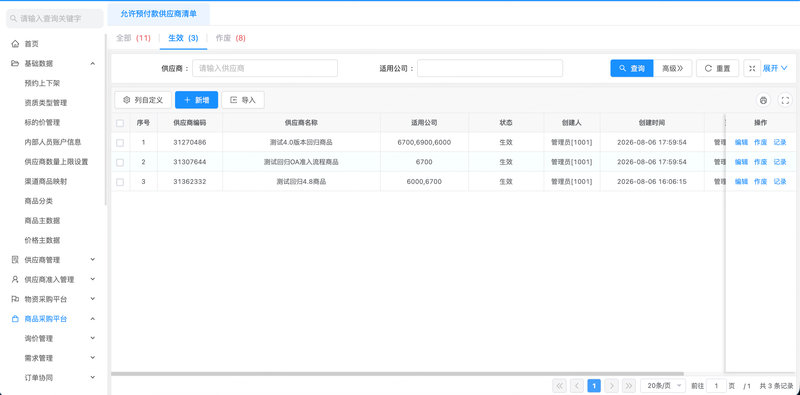Click 展开 to expand filters

coord(775,68)
